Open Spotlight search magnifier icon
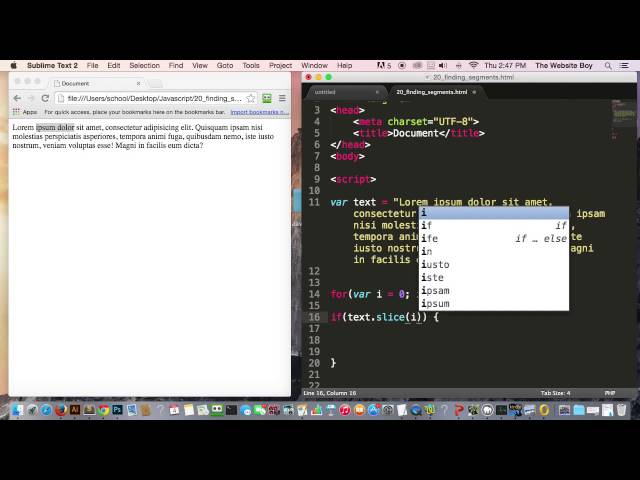Image resolution: width=640 pixels, height=480 pixels. click(608, 65)
